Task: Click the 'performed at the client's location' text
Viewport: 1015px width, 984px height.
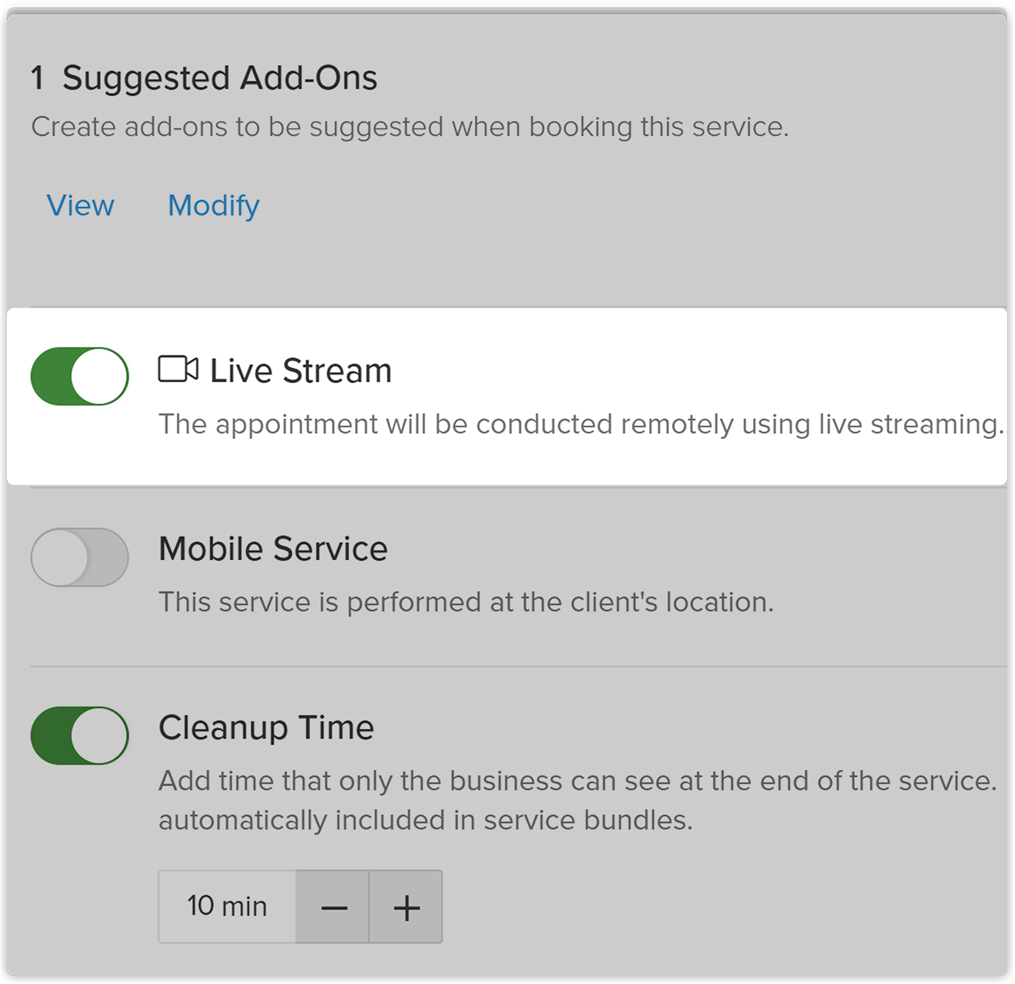Action: [x=561, y=602]
